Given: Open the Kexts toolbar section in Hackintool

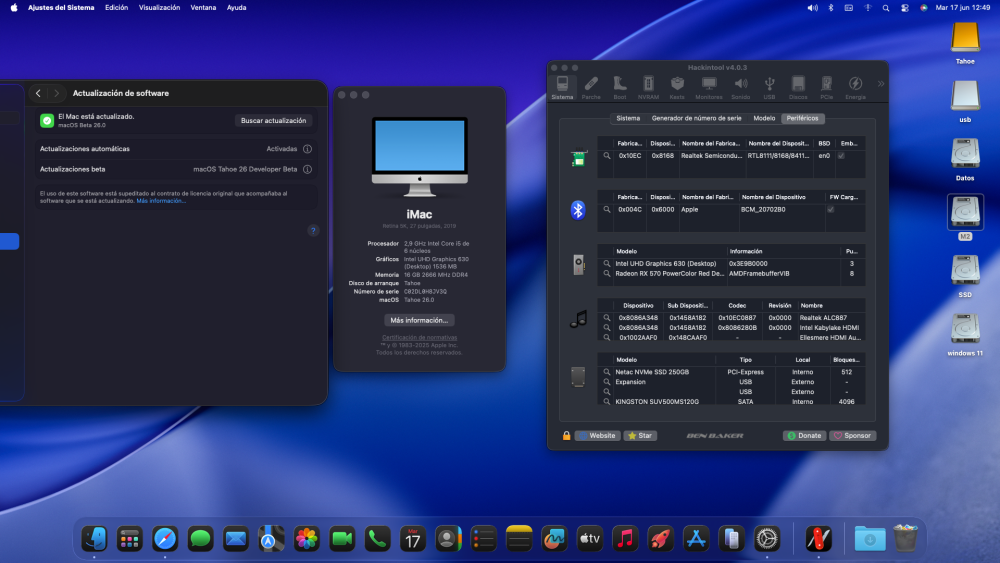Looking at the screenshot, I should pyautogui.click(x=677, y=88).
